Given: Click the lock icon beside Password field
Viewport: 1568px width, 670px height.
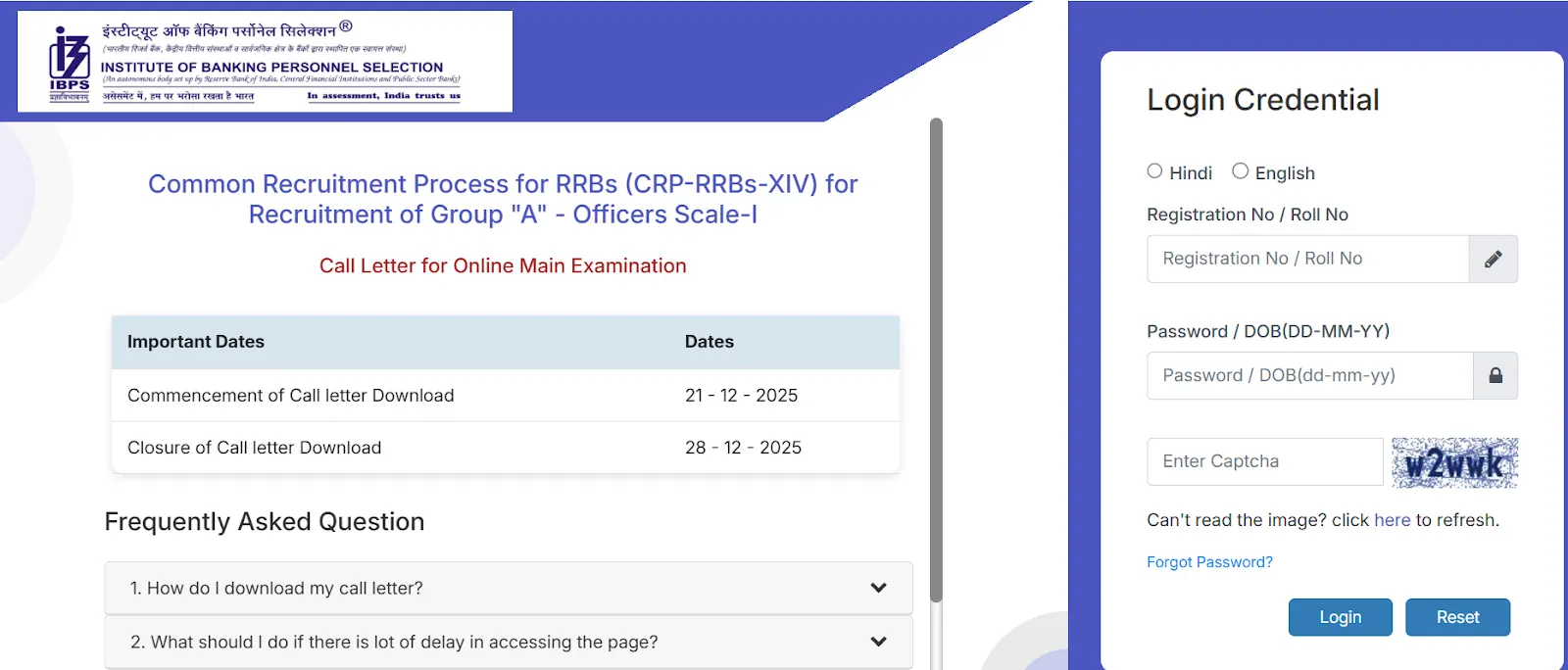Looking at the screenshot, I should (x=1495, y=375).
